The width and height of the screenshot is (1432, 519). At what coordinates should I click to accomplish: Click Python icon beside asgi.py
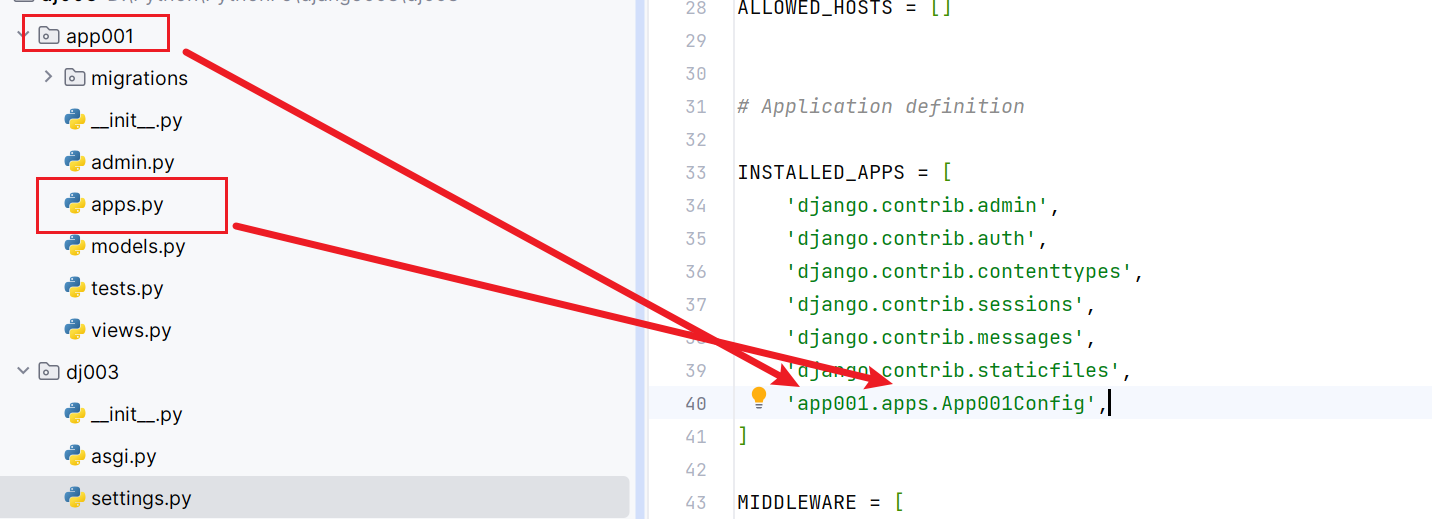74,456
